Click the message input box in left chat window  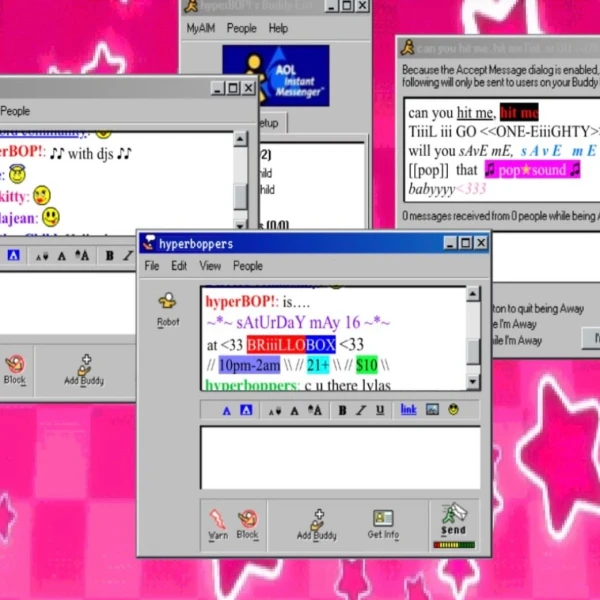click(68, 303)
